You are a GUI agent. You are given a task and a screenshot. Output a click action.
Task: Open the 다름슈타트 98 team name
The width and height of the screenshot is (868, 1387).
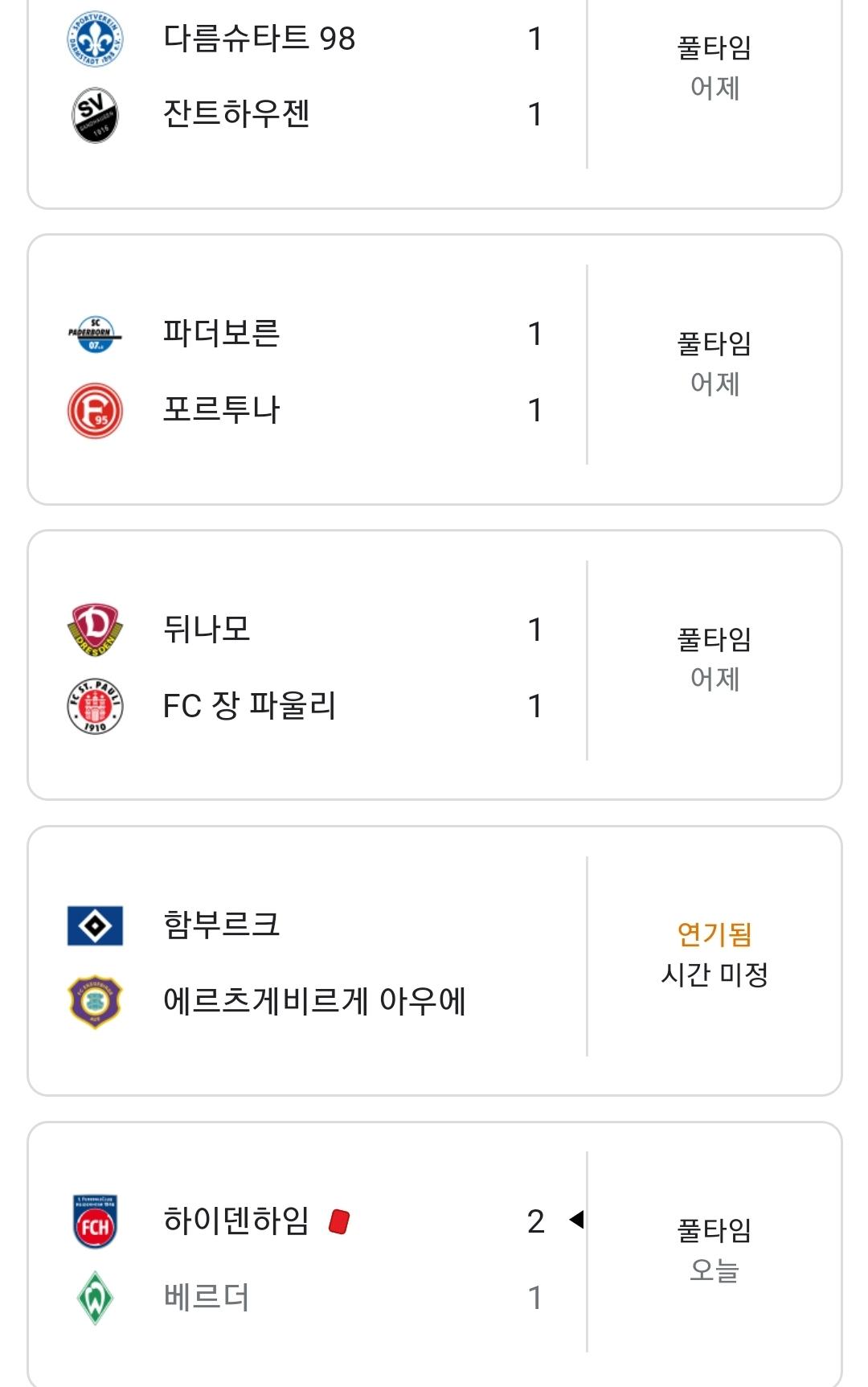259,38
